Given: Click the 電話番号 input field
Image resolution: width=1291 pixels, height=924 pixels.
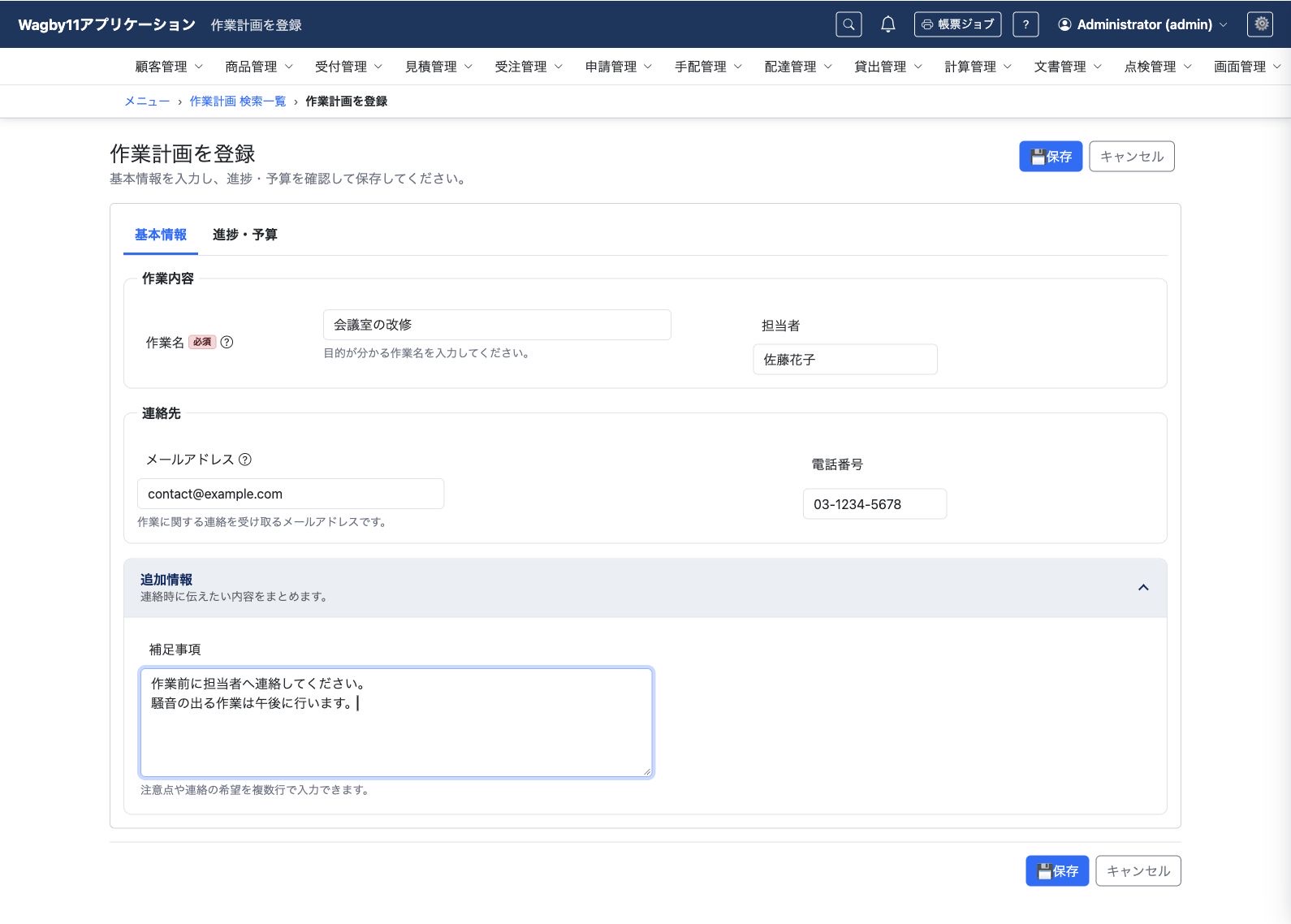Looking at the screenshot, I should 874,504.
